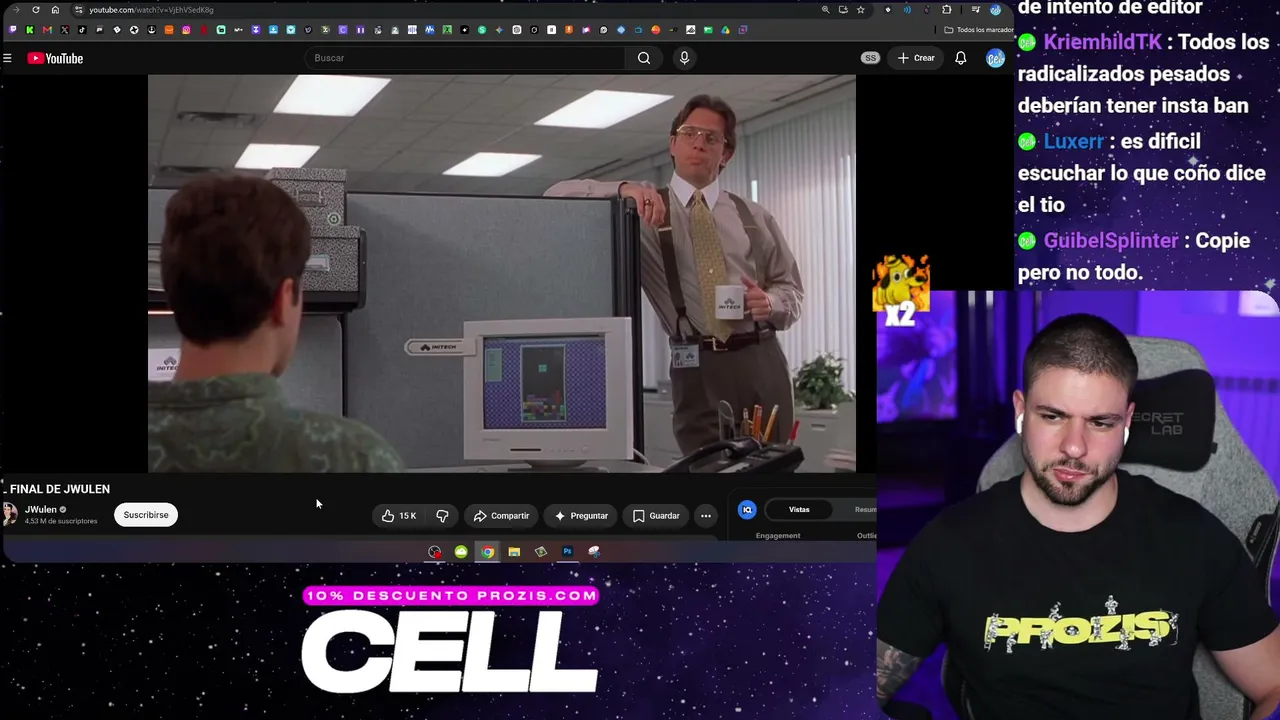The width and height of the screenshot is (1280, 720).
Task: Click chat username GuibelSplinter
Action: pos(1110,241)
